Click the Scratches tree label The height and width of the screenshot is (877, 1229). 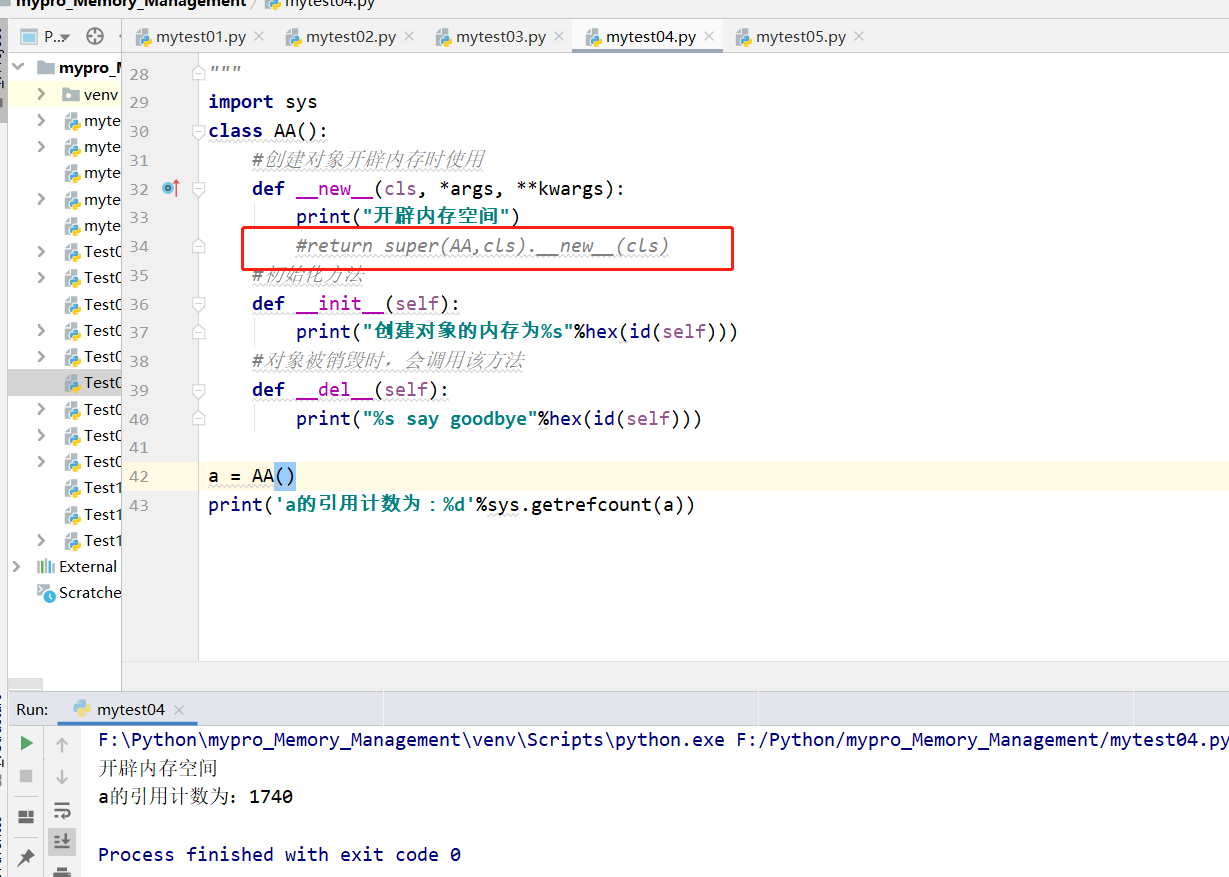pyautogui.click(x=90, y=592)
